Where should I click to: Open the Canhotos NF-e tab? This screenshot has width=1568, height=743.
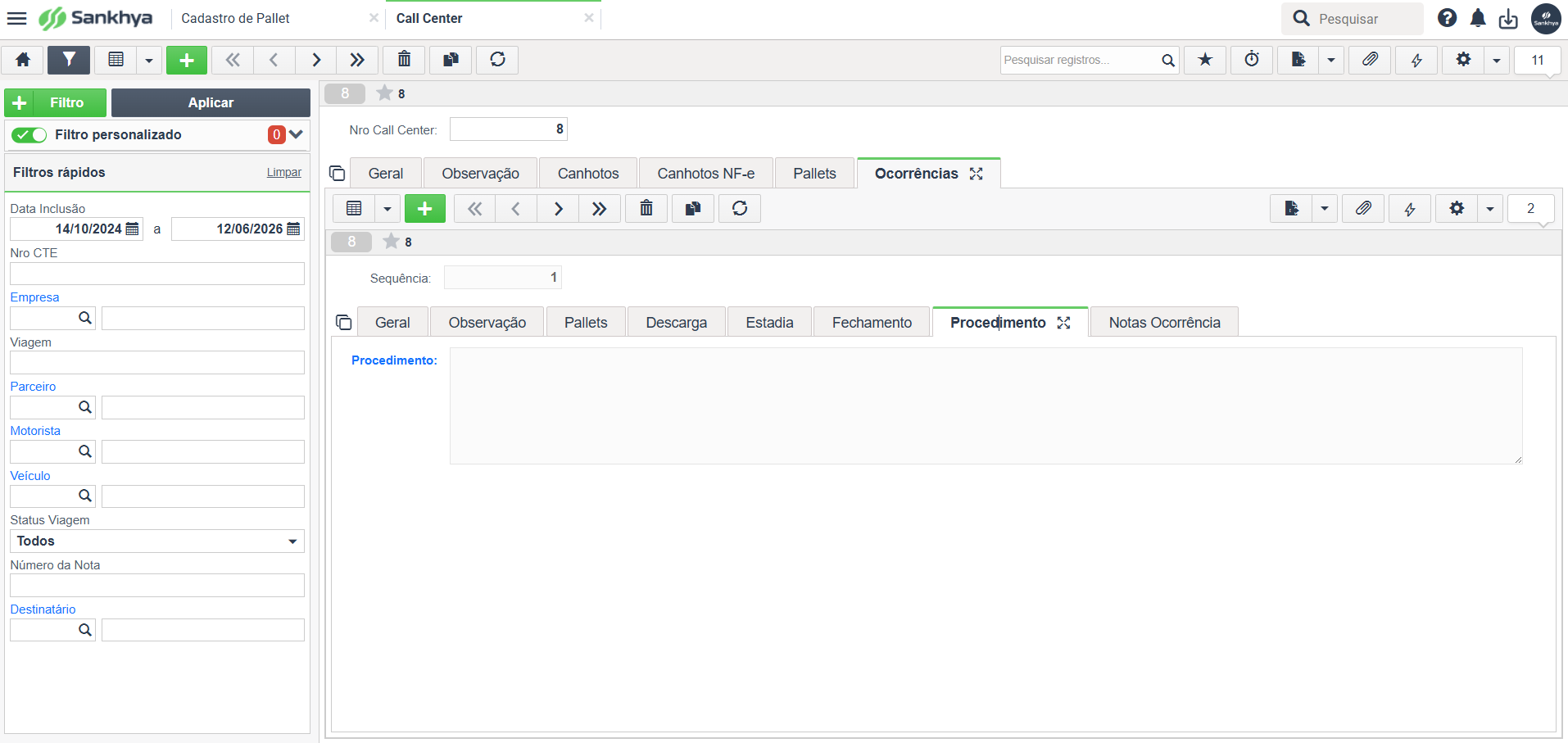(705, 174)
